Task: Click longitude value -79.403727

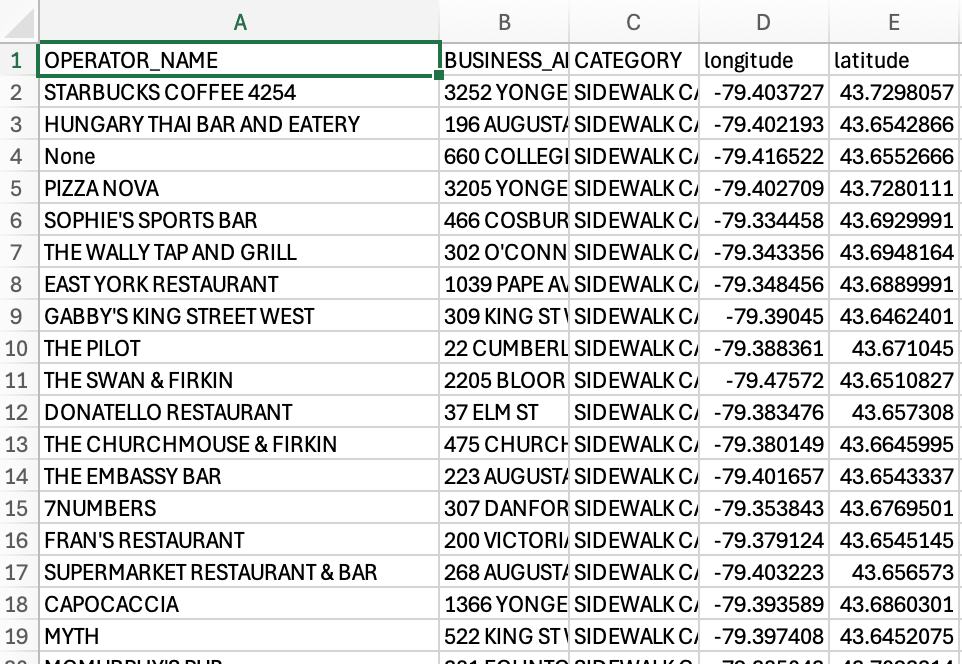Action: 764,92
